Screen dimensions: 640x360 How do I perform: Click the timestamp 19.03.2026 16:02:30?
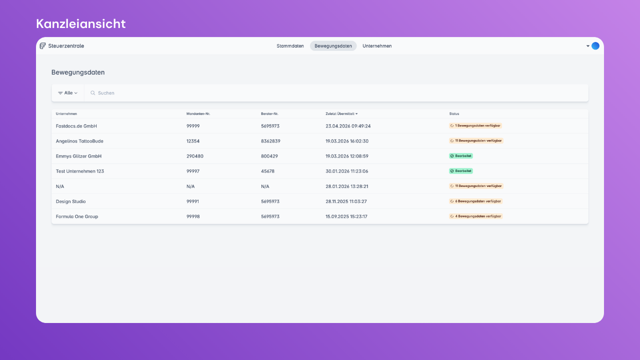click(x=347, y=141)
